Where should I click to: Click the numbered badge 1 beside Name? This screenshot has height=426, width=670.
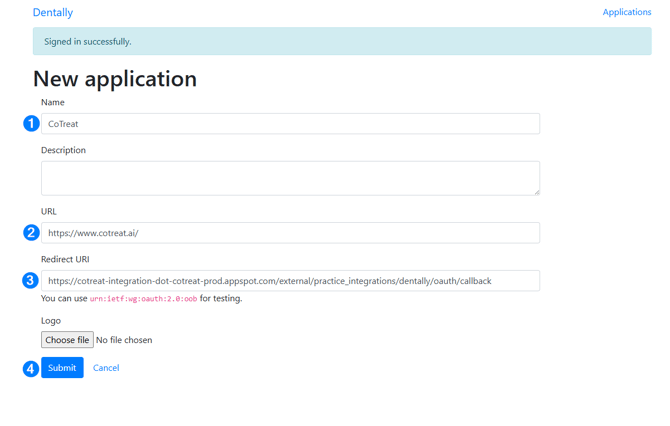click(x=31, y=123)
